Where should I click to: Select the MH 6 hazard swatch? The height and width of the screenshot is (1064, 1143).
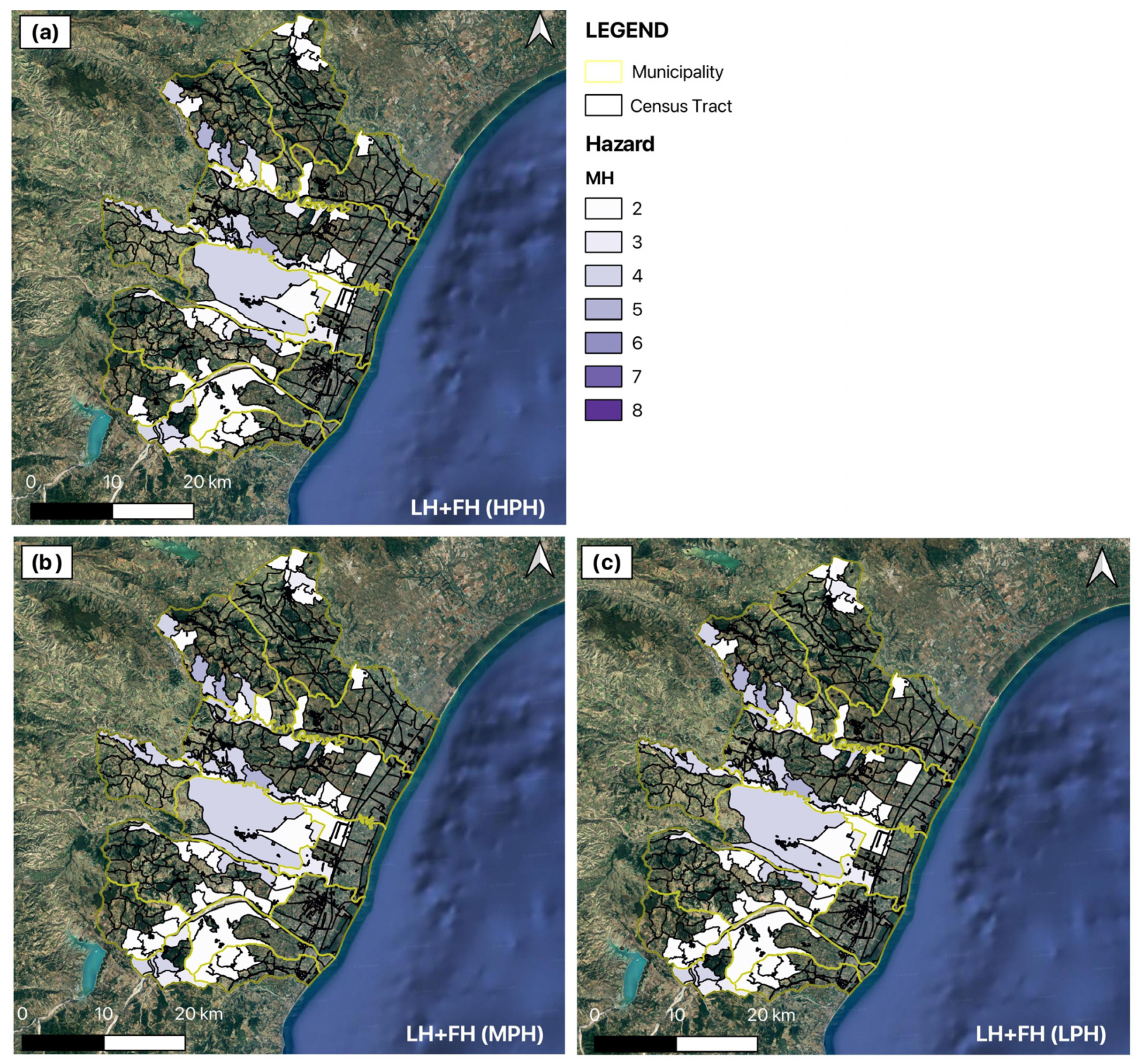point(603,342)
